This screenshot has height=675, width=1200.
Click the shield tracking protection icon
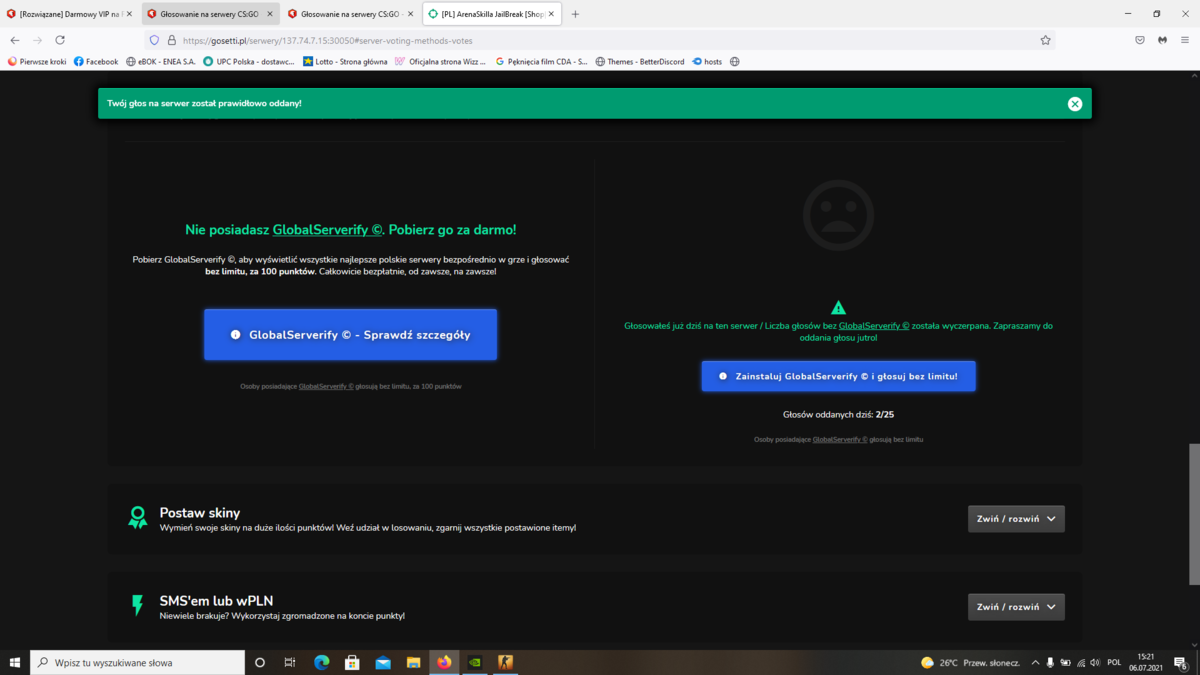click(x=154, y=40)
